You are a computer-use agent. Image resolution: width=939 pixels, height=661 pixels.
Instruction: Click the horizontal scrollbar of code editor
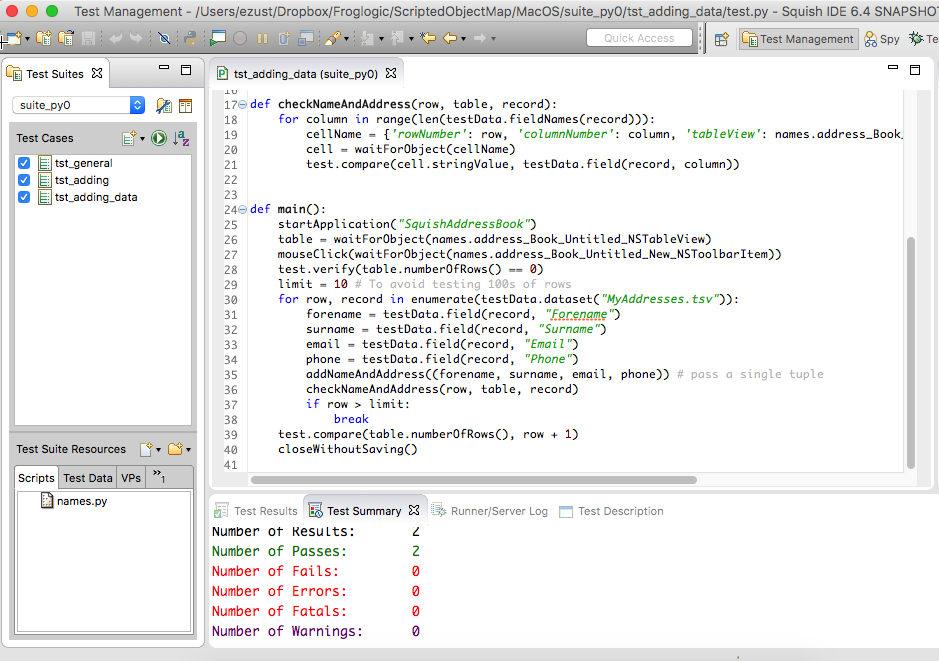(470, 480)
